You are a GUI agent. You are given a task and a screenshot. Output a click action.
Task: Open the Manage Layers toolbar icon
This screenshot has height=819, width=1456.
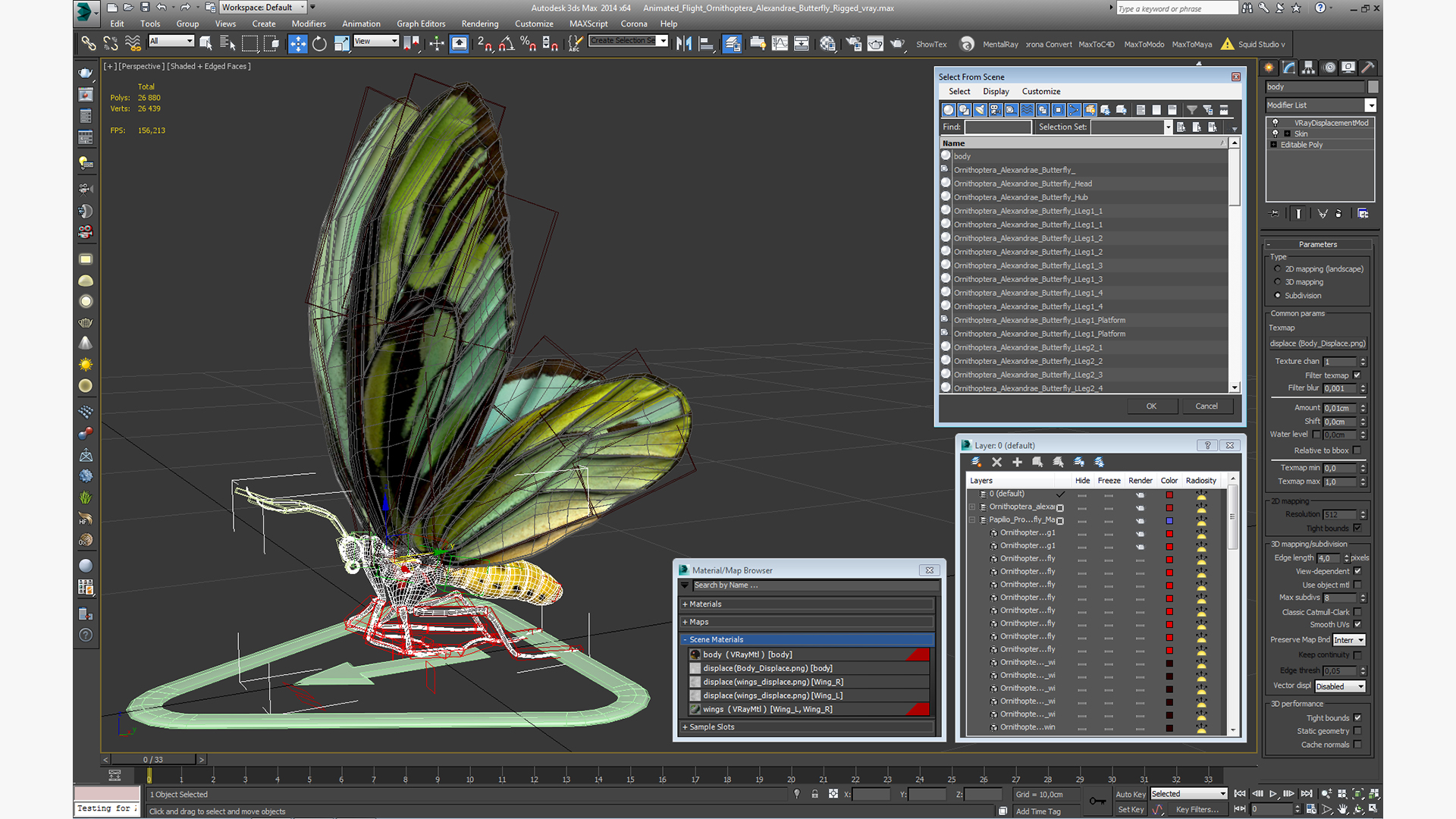click(x=732, y=44)
